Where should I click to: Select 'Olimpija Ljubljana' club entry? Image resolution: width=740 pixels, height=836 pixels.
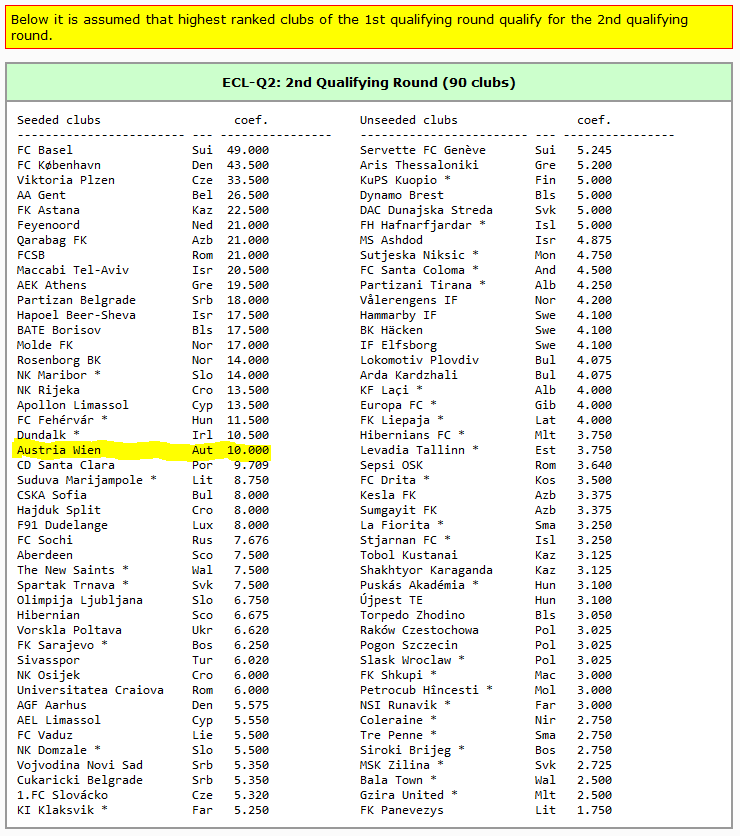(80, 600)
